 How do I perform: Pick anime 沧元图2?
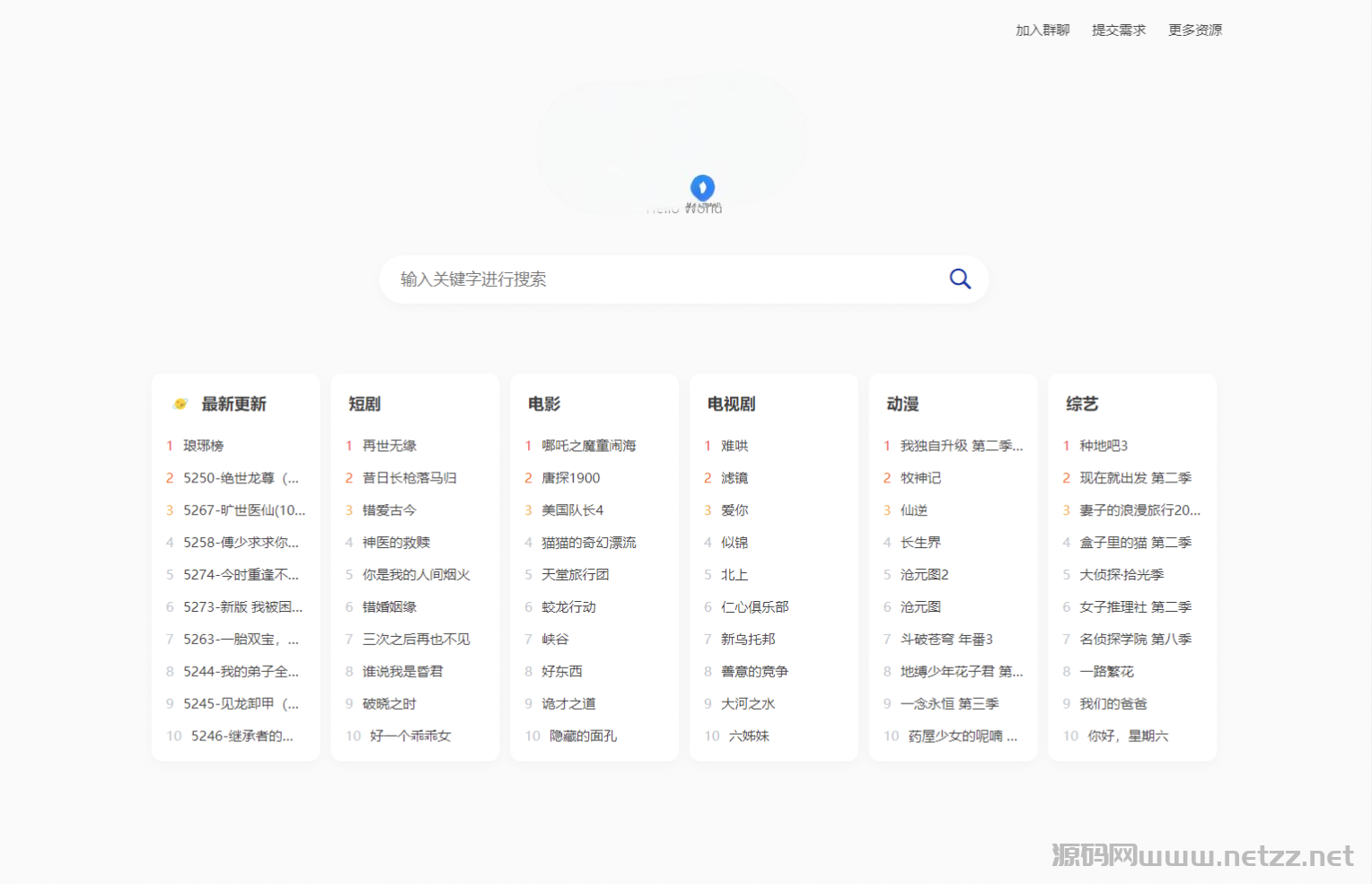click(x=925, y=575)
